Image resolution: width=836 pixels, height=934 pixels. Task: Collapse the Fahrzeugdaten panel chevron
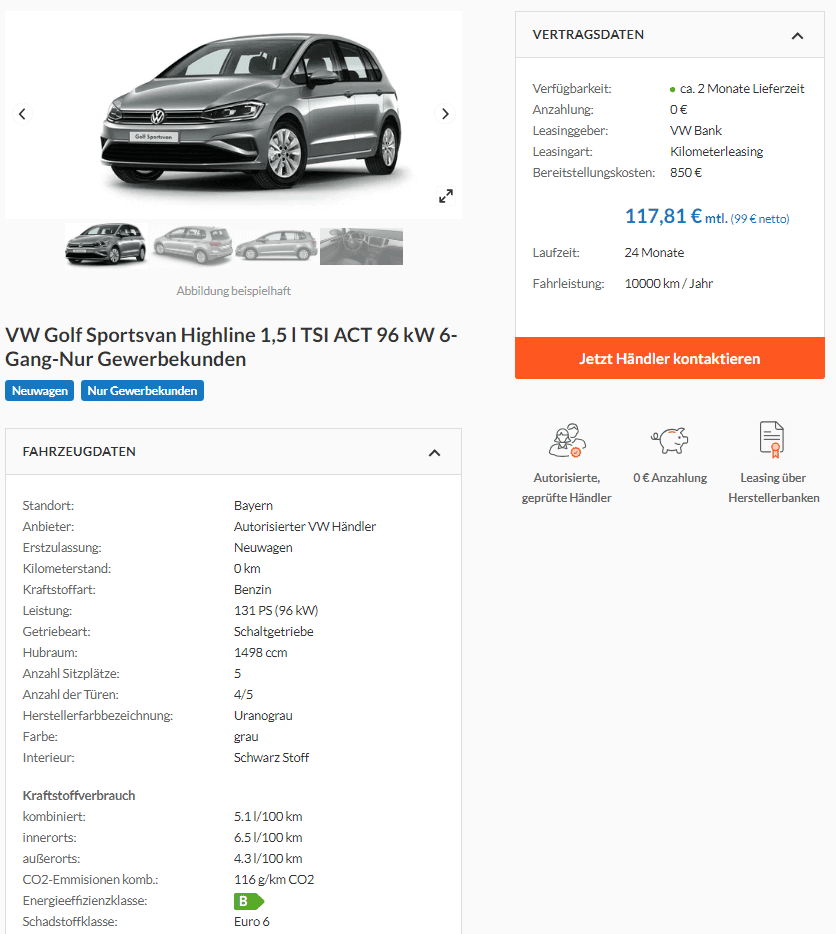[x=434, y=453]
